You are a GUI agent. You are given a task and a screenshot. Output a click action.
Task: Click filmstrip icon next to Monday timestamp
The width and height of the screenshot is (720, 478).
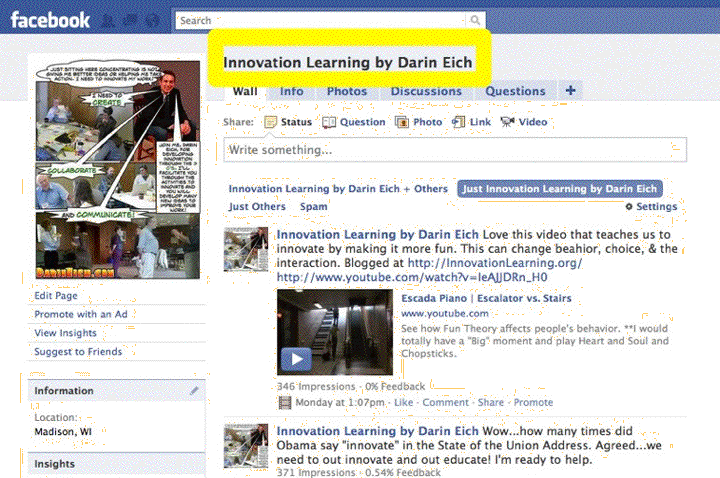point(285,403)
